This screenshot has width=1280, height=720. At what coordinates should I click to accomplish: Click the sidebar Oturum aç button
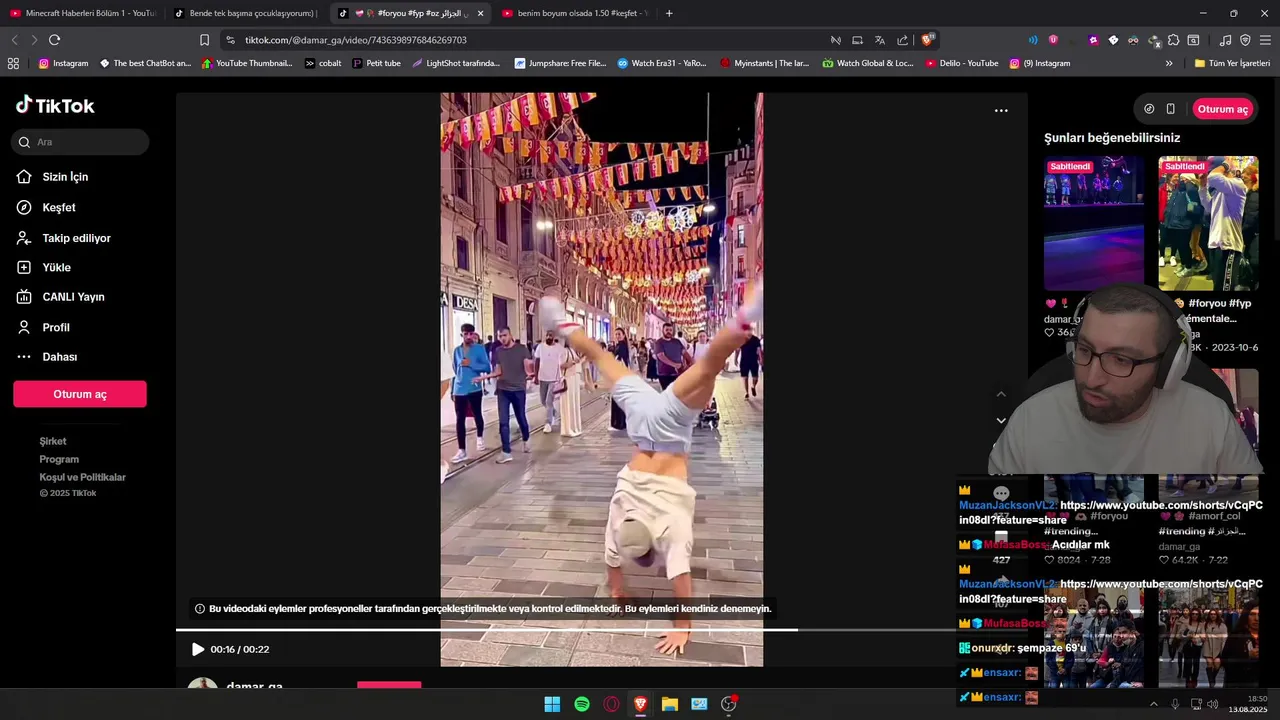click(80, 394)
